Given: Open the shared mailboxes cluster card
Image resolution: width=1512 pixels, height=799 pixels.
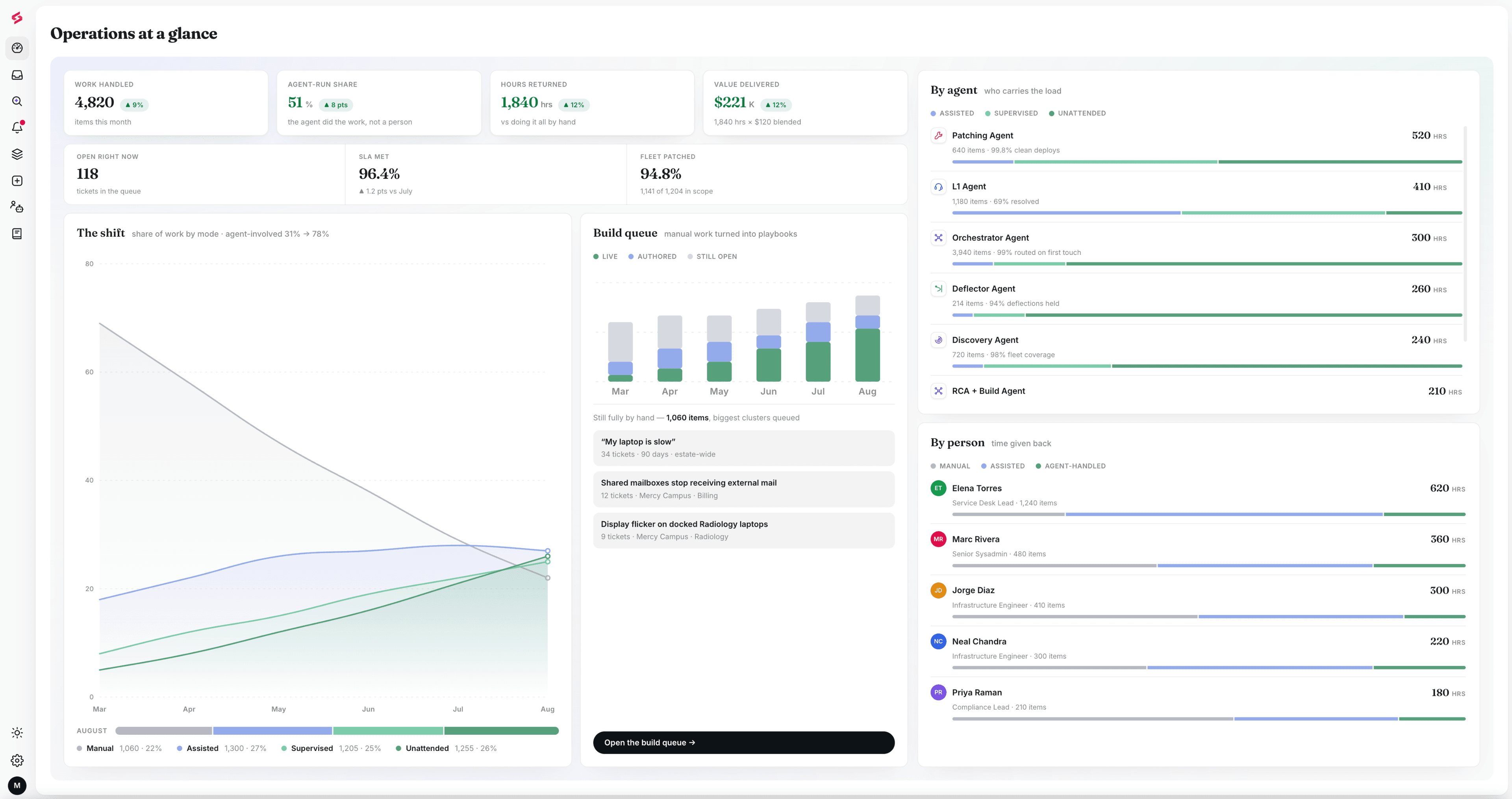Looking at the screenshot, I should [744, 489].
